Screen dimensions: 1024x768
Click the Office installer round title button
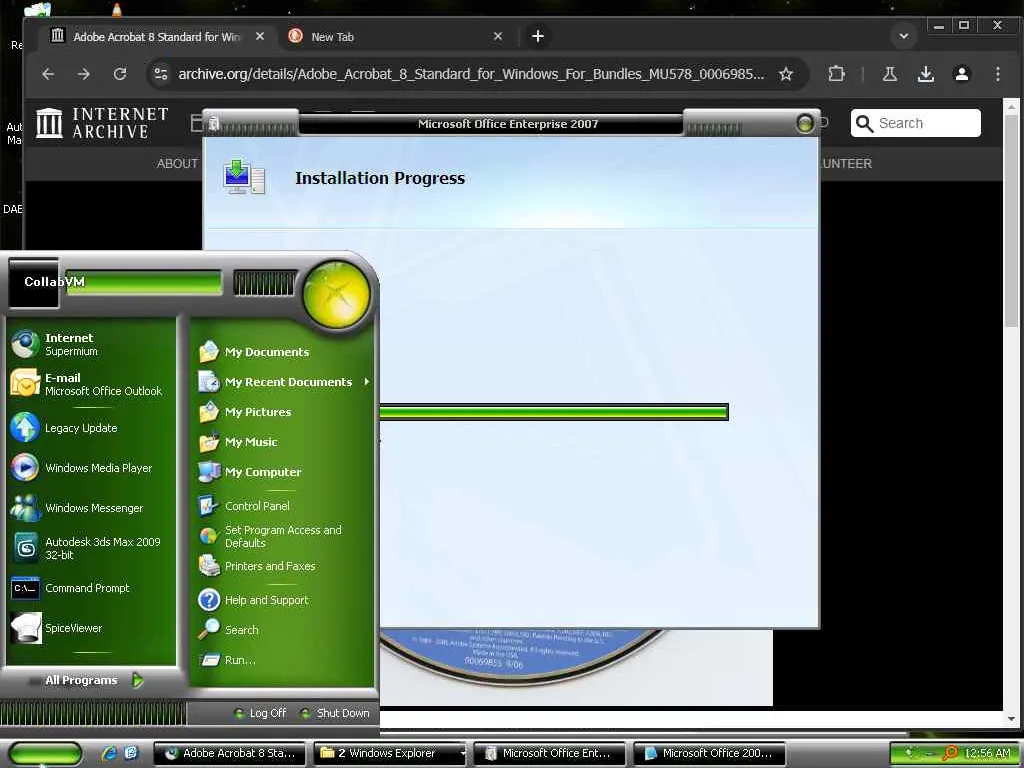(805, 123)
